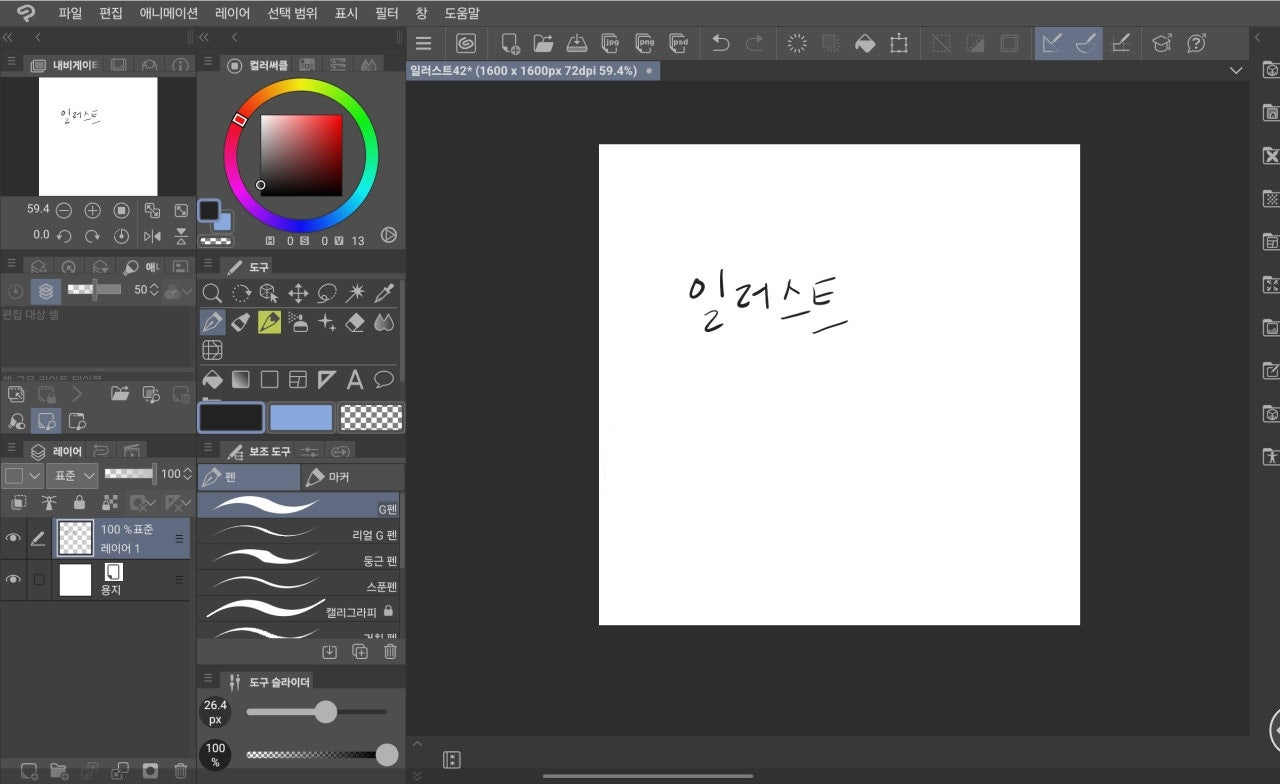Select the Decoration sparkle tool

(327, 322)
